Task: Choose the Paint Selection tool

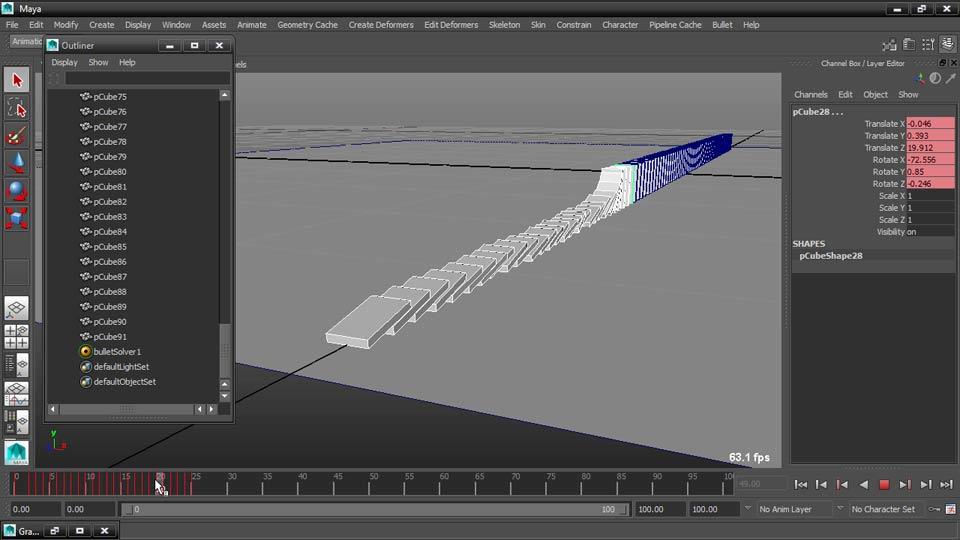Action: coord(16,135)
